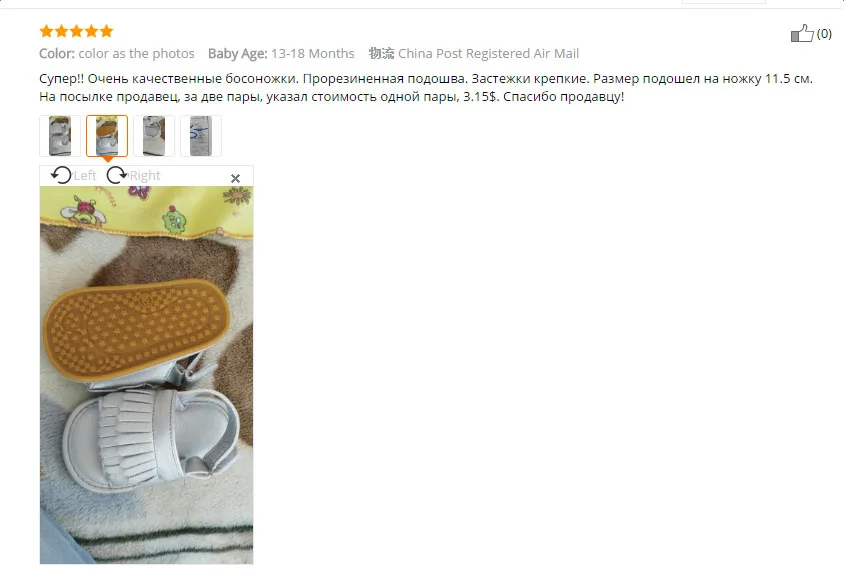Click the Russian review text paragraph
The image size is (844, 572).
(x=426, y=88)
